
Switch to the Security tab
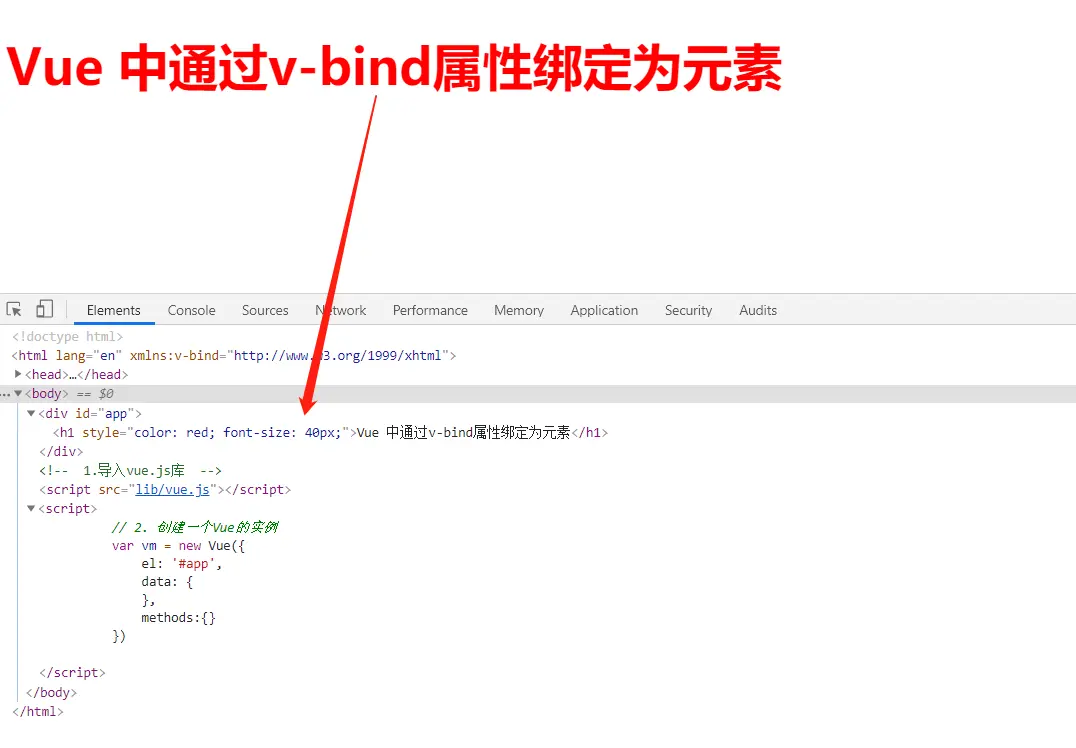[x=688, y=310]
